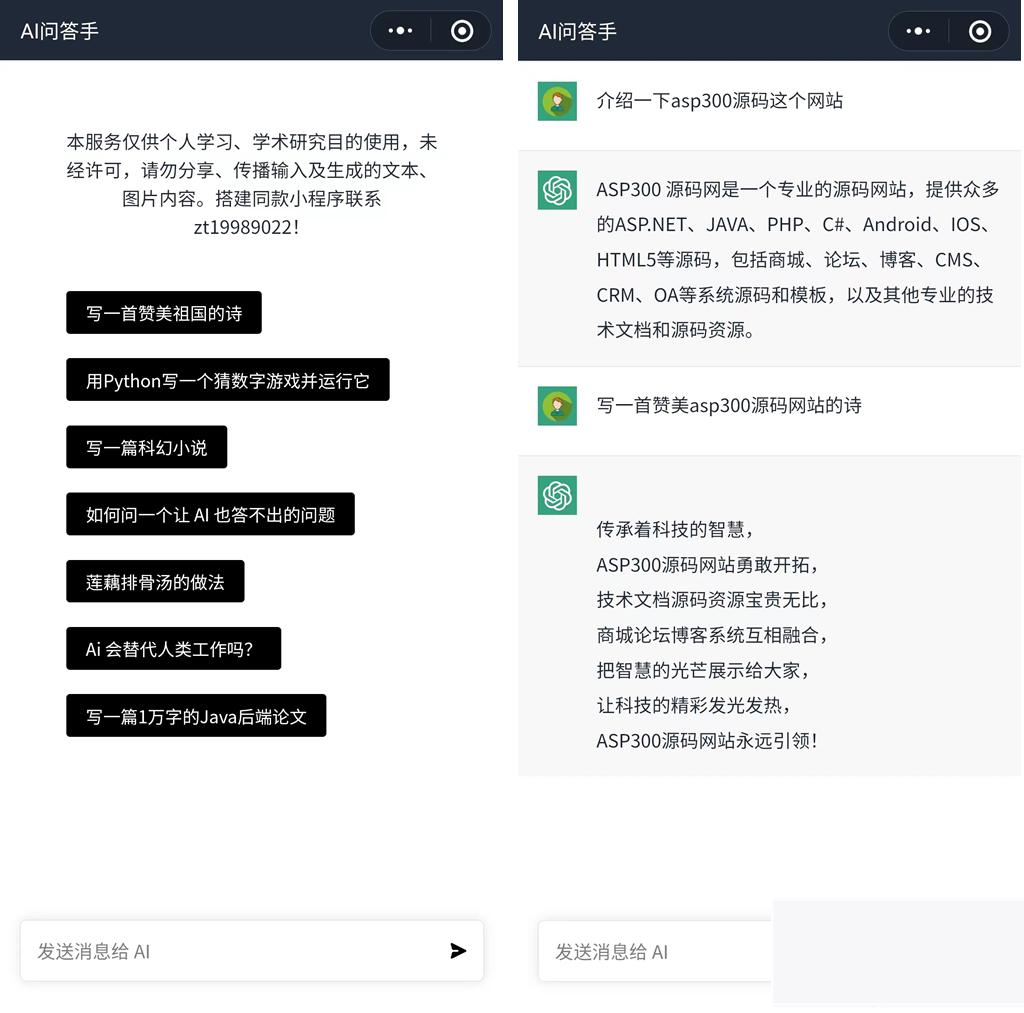Click the left "发送消息给 AI" input field
Image resolution: width=1024 pixels, height=1013 pixels.
click(200, 951)
